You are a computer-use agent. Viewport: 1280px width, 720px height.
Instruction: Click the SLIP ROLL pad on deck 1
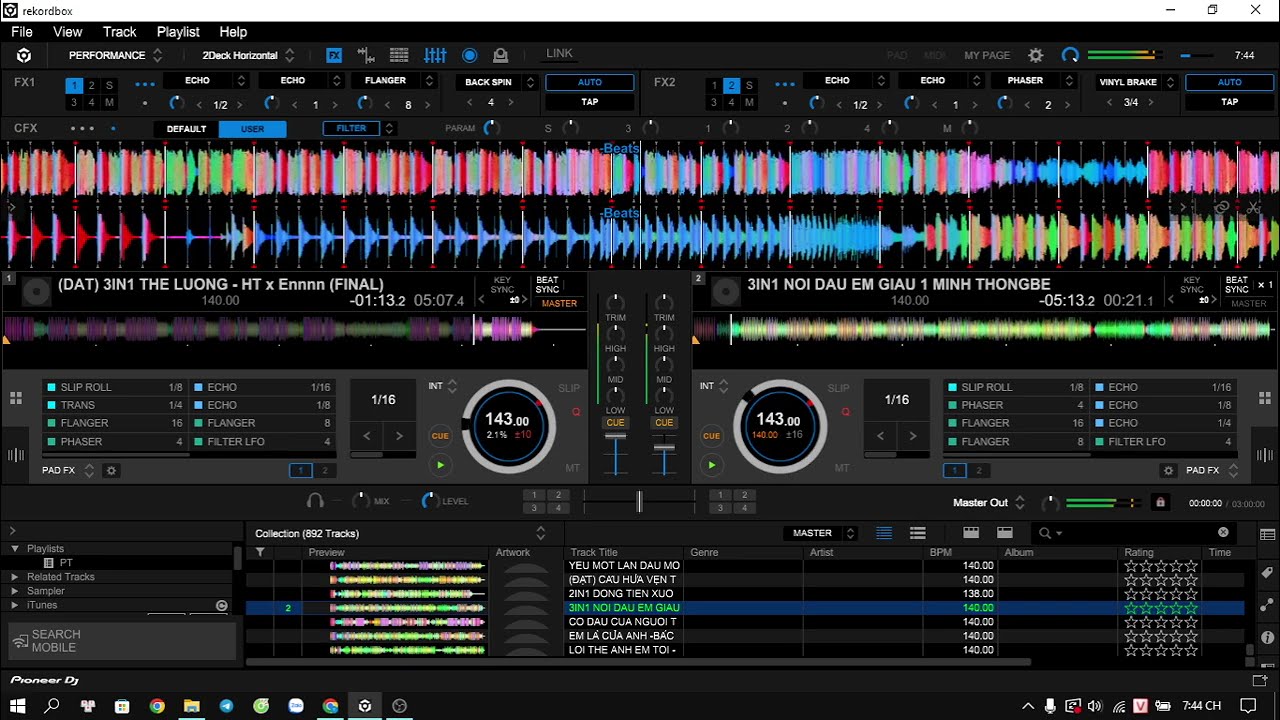pyautogui.click(x=115, y=387)
